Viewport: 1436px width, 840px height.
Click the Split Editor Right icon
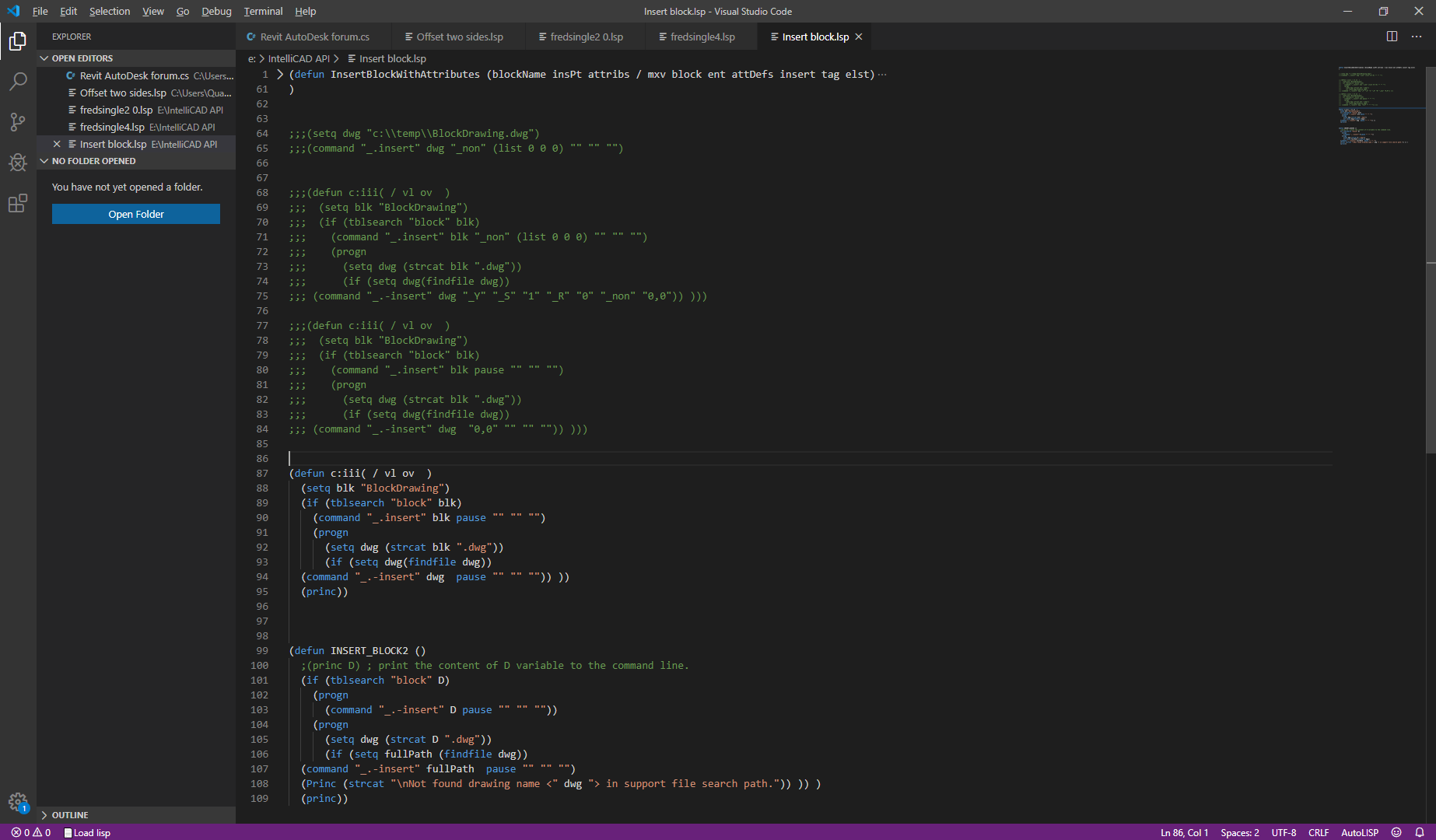1392,37
